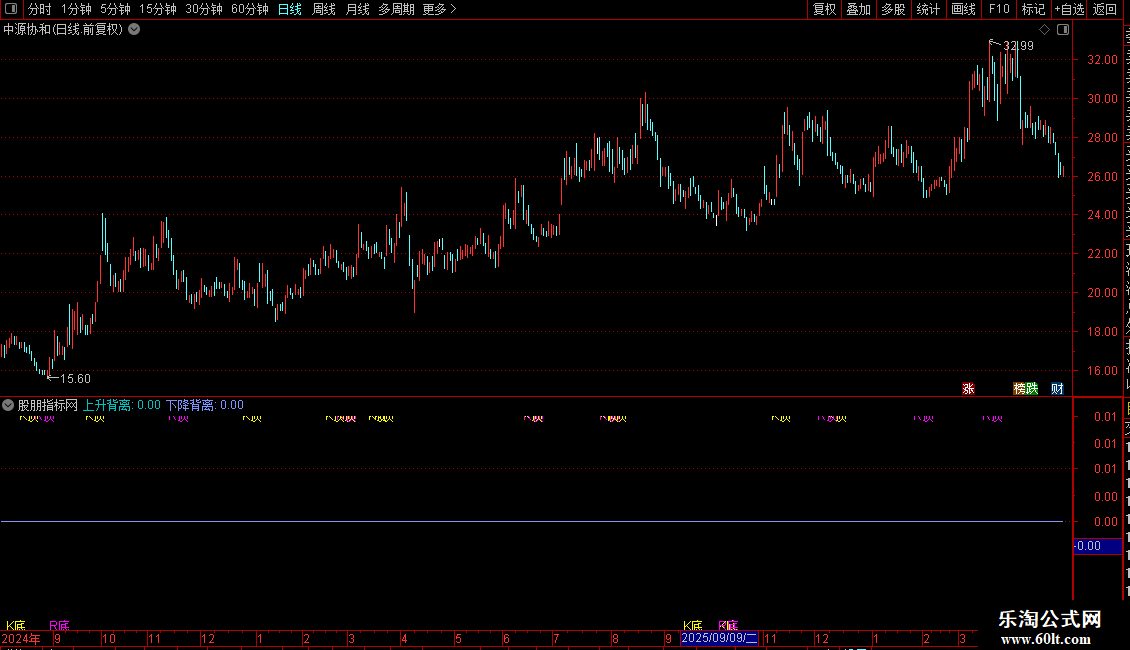Click the 上升背离: 0.00 indicator value
Screen dimensions: 1130x650
coord(122,405)
